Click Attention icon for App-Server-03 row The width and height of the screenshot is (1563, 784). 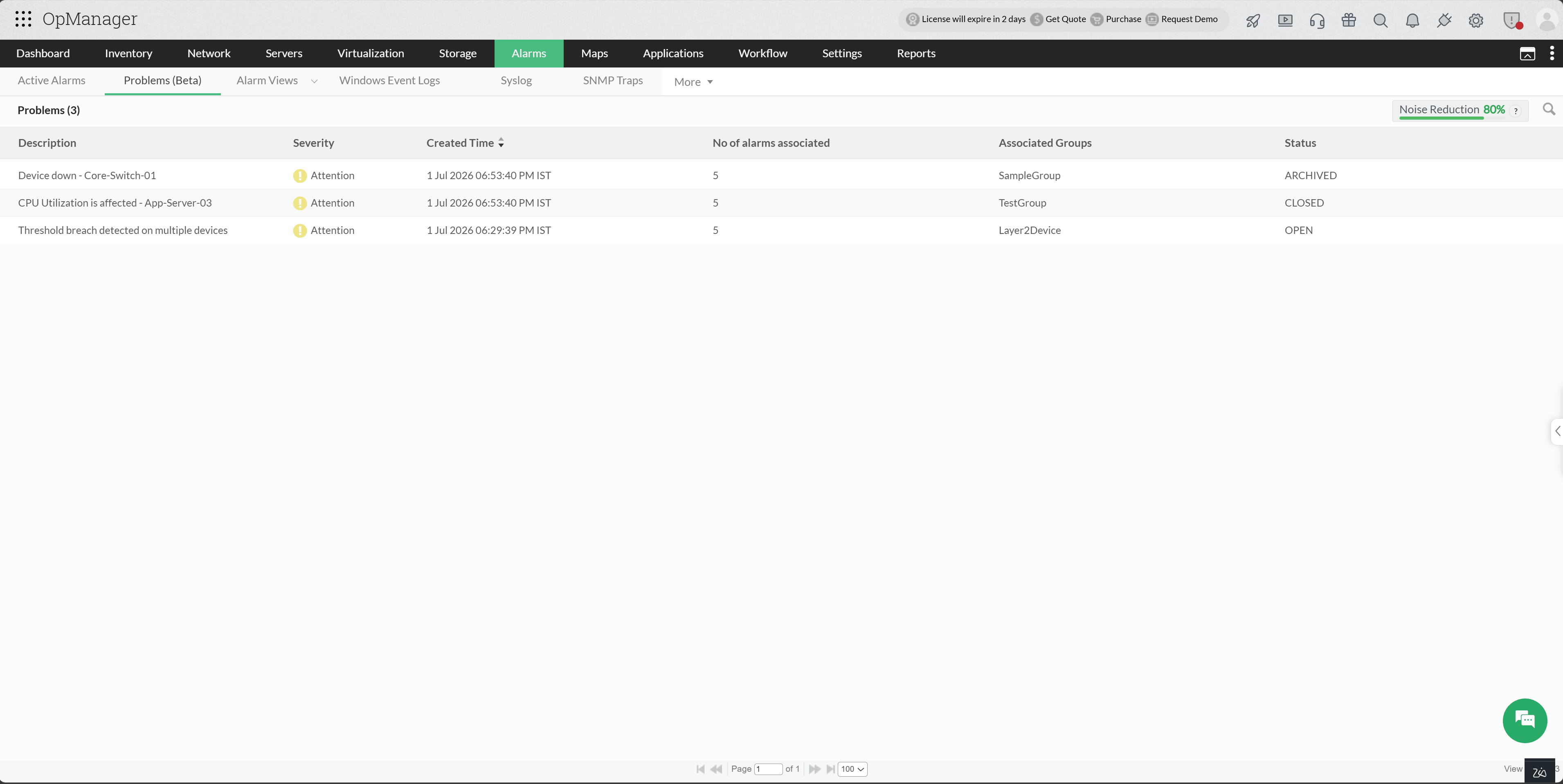pos(300,203)
